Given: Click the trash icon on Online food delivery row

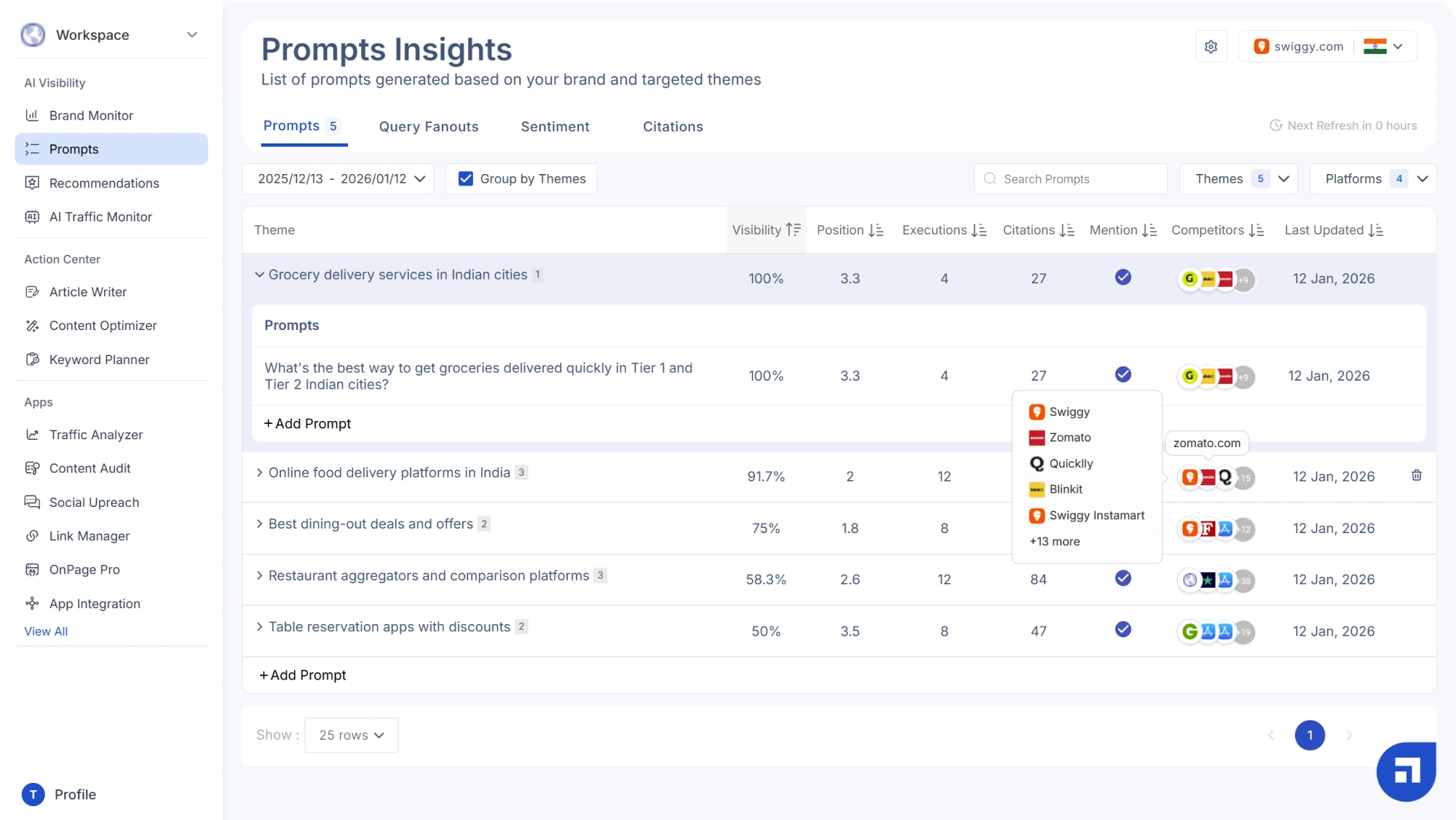Looking at the screenshot, I should 1416,476.
